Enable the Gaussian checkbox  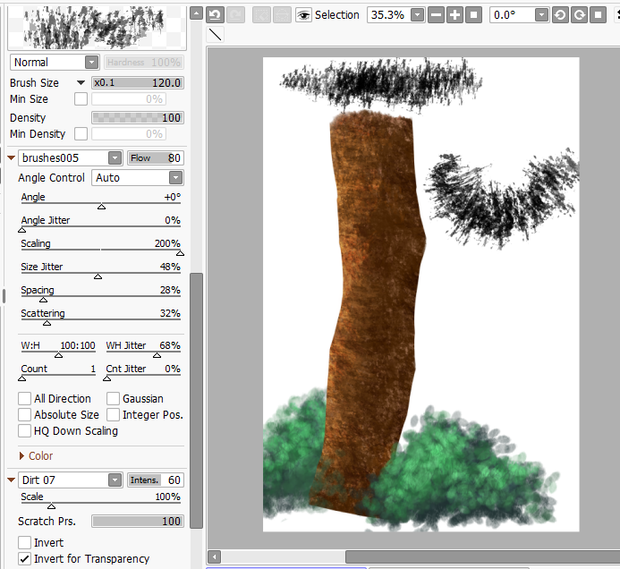point(113,399)
